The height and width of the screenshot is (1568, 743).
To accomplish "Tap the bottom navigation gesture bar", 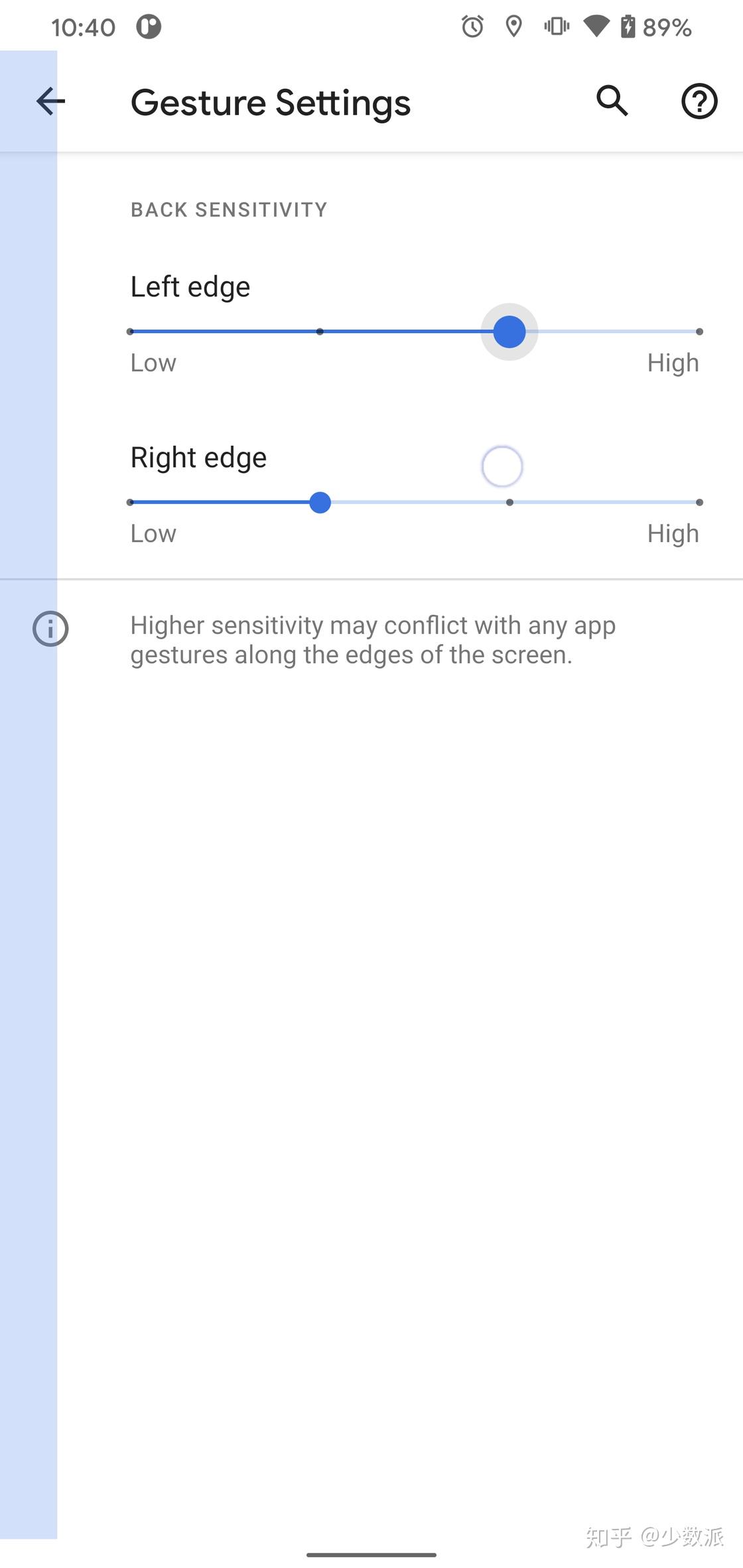I will click(x=371, y=1554).
